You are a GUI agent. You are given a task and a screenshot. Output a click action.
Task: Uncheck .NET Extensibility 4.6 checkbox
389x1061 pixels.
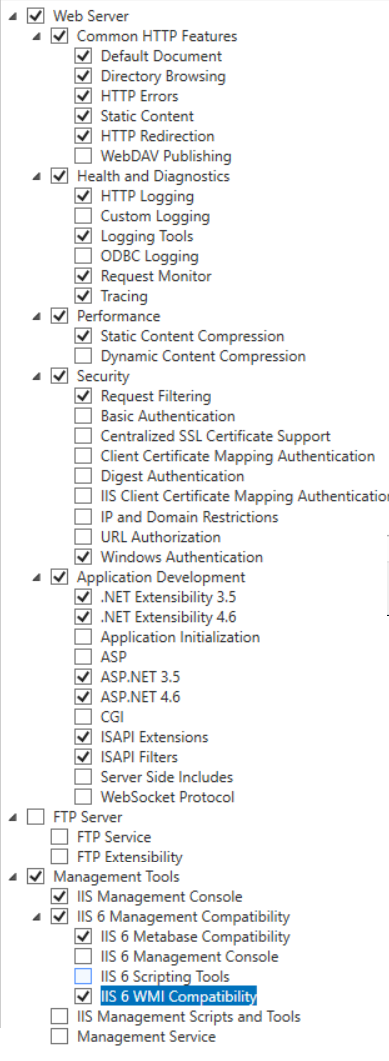pyautogui.click(x=83, y=616)
